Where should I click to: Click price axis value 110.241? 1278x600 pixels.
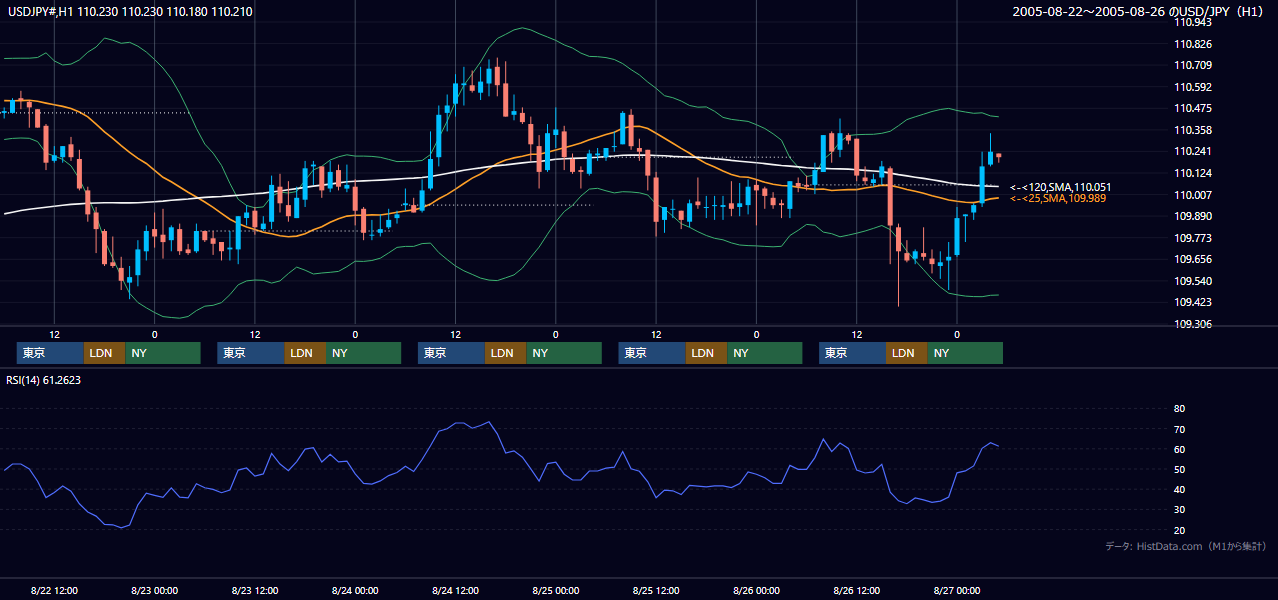(x=1193, y=152)
